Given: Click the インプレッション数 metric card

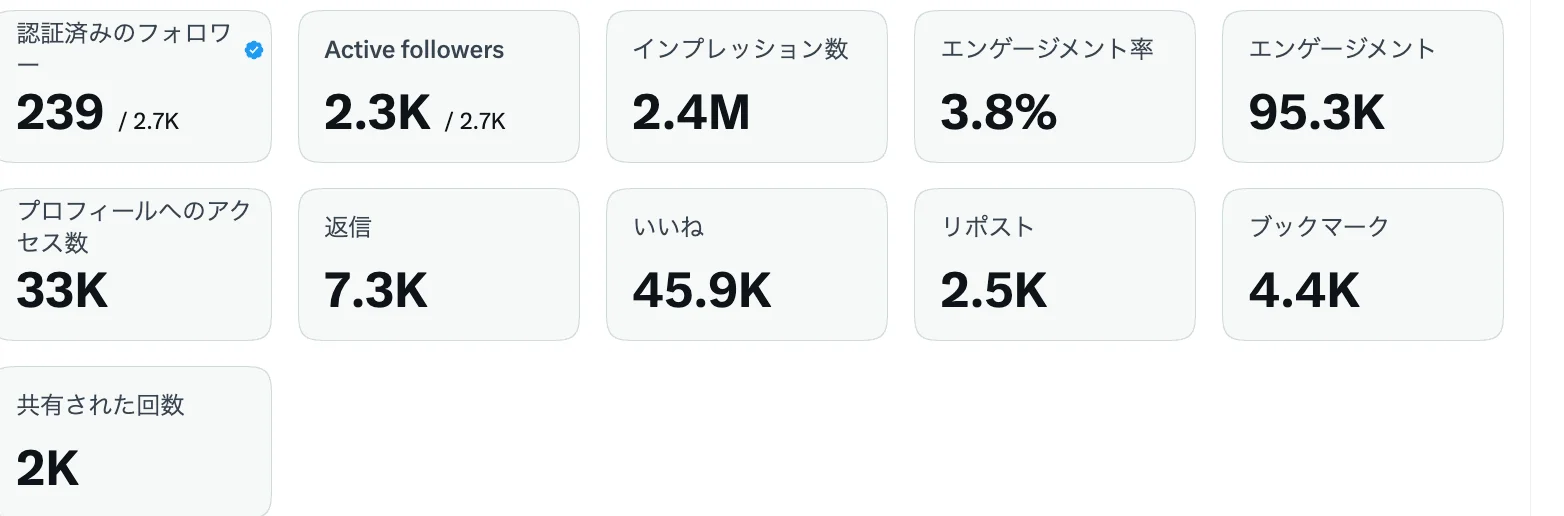Looking at the screenshot, I should point(747,86).
